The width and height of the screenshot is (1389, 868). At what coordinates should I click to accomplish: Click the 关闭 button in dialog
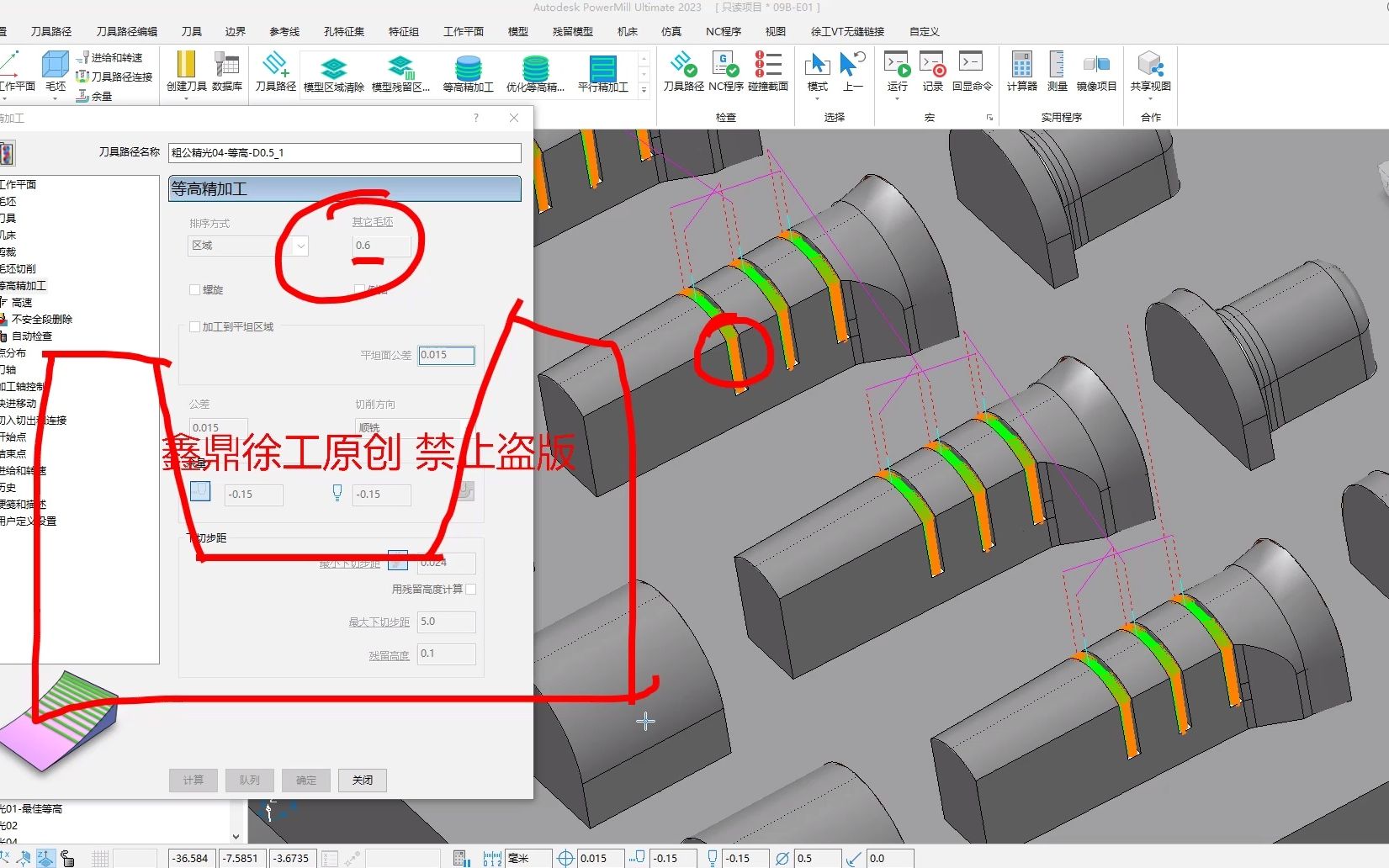pos(363,780)
